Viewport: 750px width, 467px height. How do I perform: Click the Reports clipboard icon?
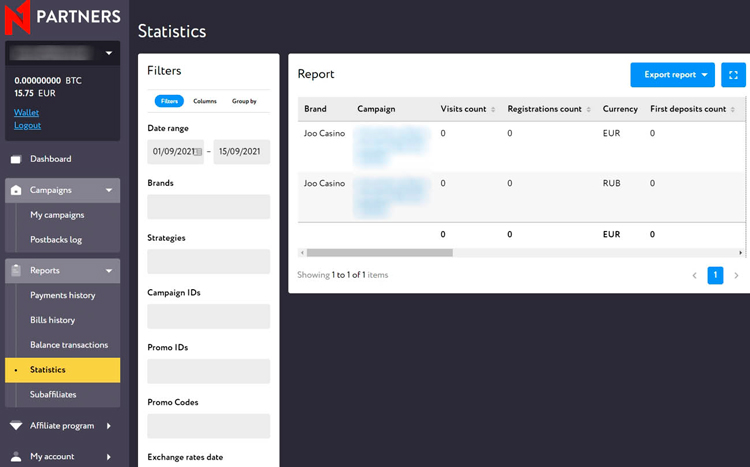point(16,270)
